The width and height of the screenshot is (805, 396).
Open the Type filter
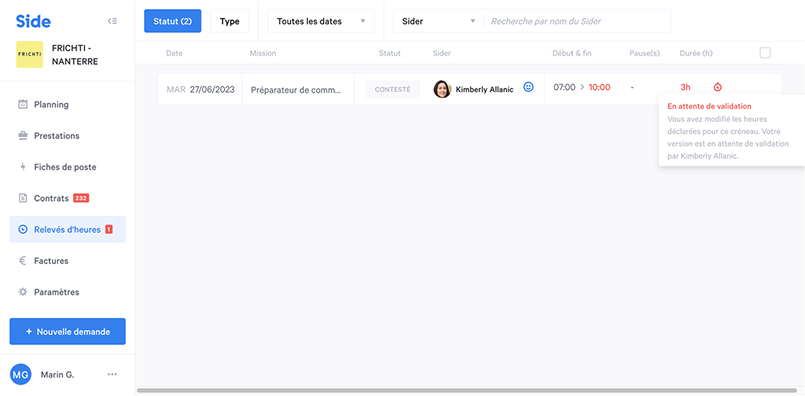tap(229, 21)
